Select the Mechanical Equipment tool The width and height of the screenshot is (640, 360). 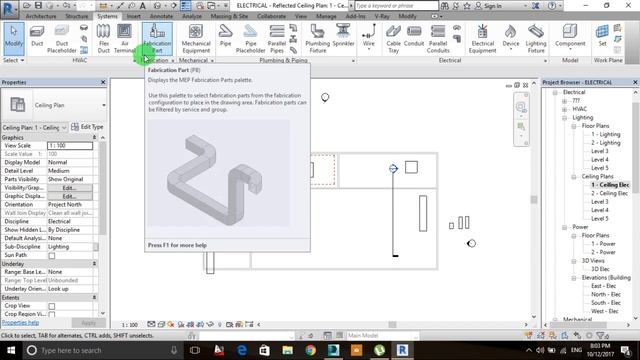pos(196,39)
